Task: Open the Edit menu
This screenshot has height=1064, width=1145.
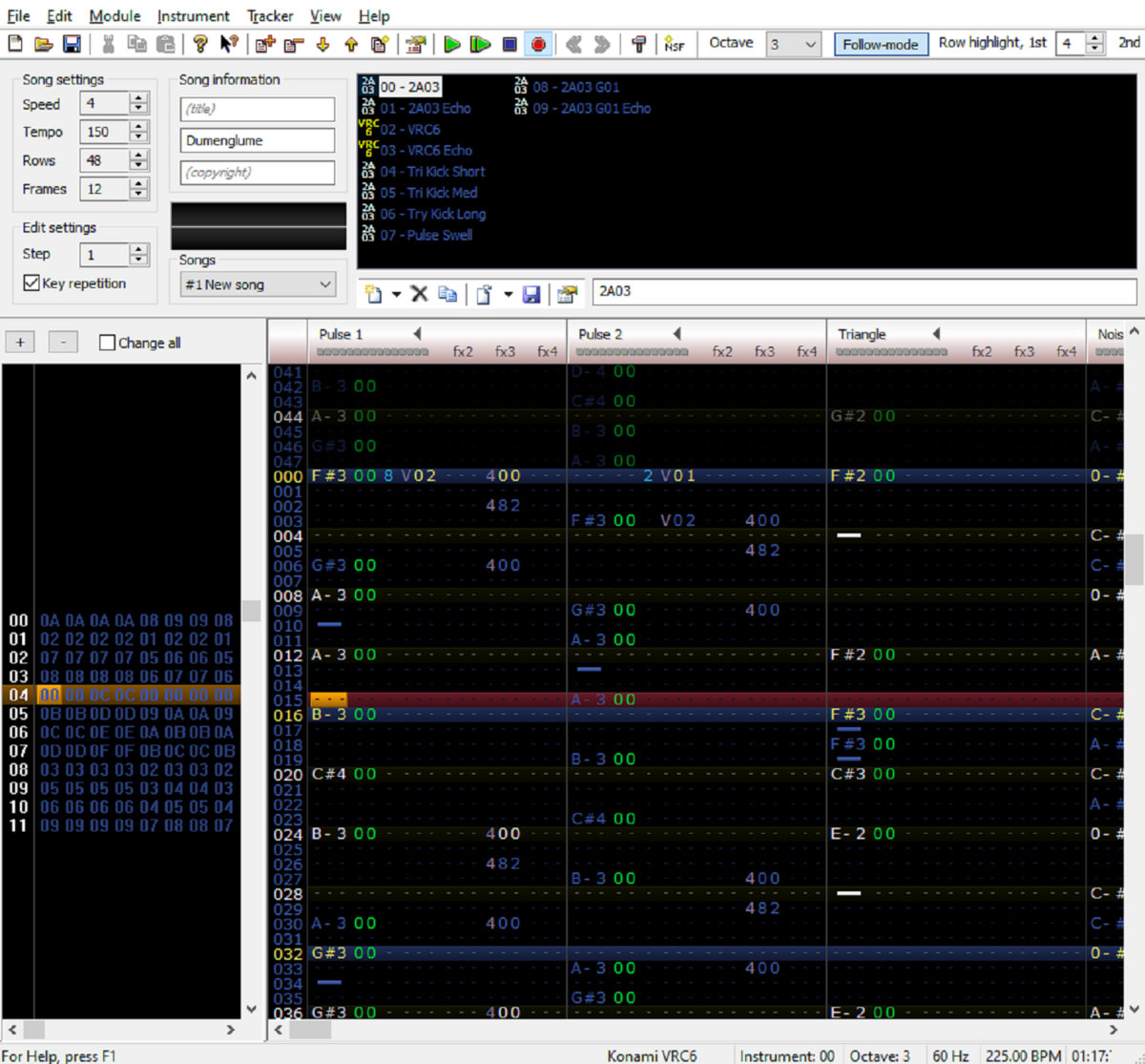Action: (x=59, y=16)
